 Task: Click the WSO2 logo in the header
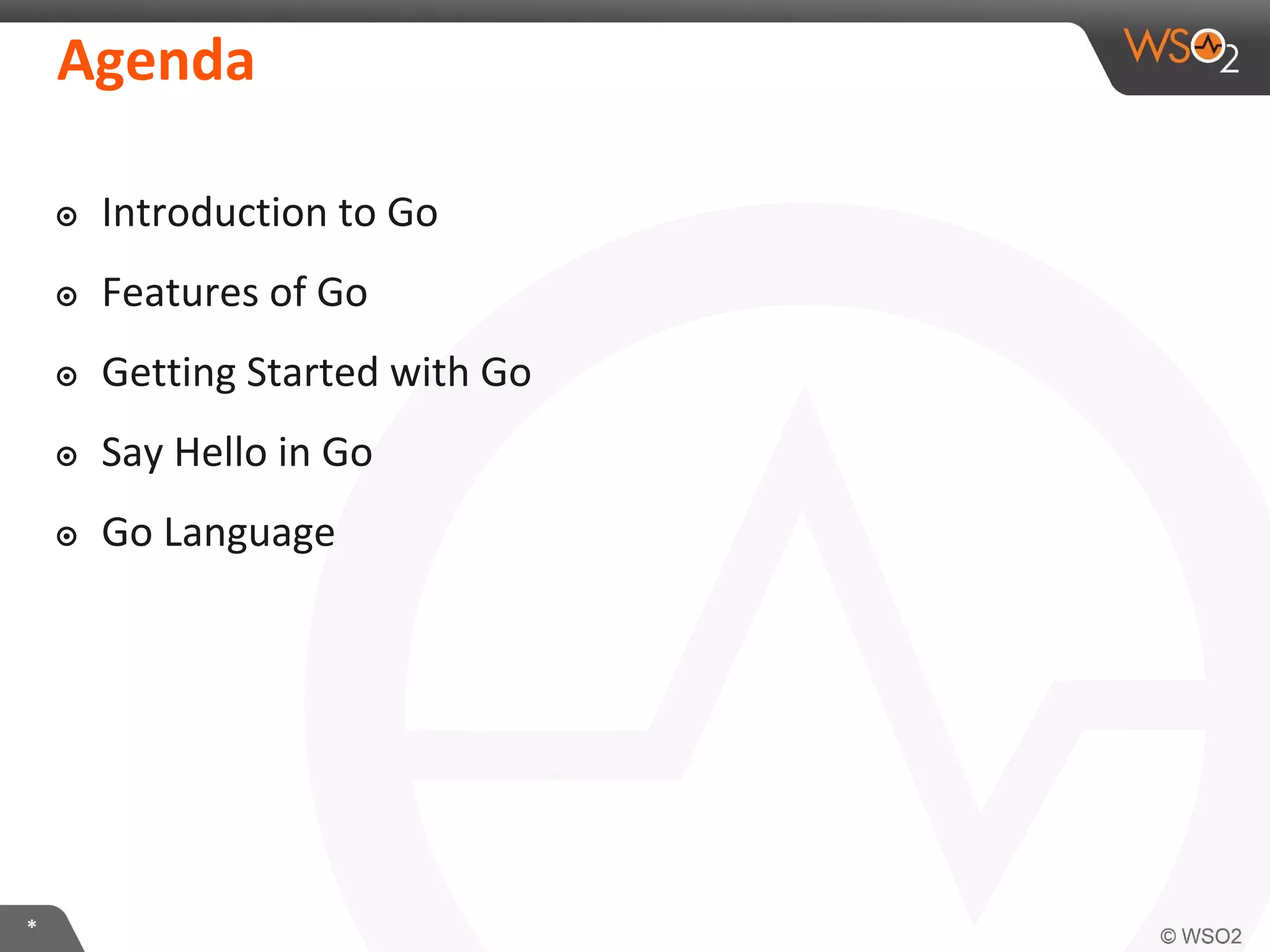click(x=1181, y=50)
